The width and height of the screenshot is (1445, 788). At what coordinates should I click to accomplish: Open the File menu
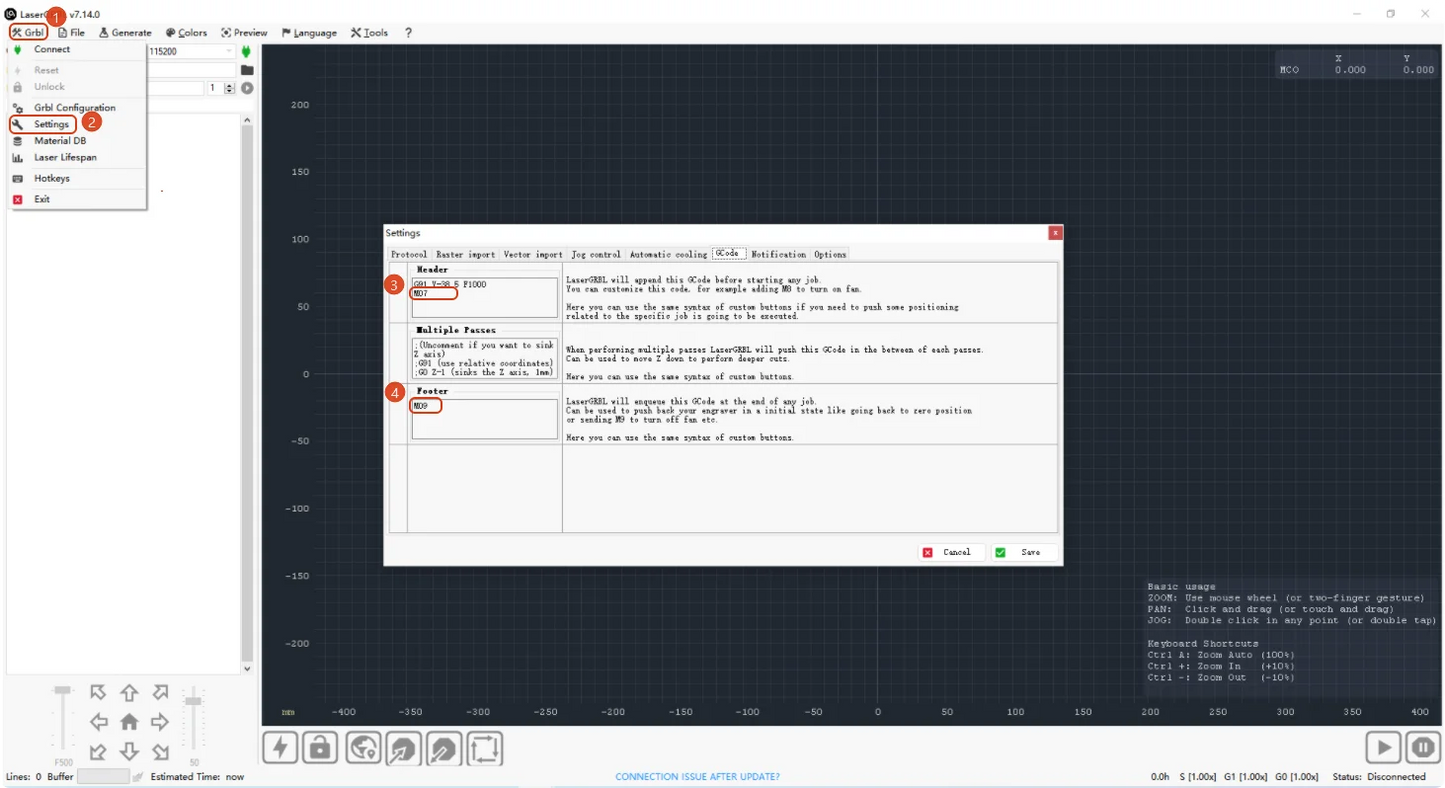click(71, 32)
